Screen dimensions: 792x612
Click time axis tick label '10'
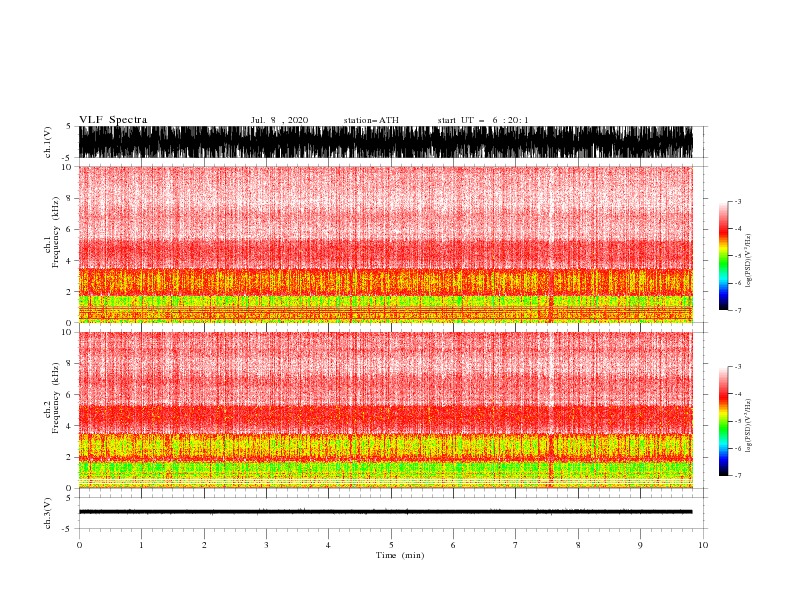(x=703, y=545)
